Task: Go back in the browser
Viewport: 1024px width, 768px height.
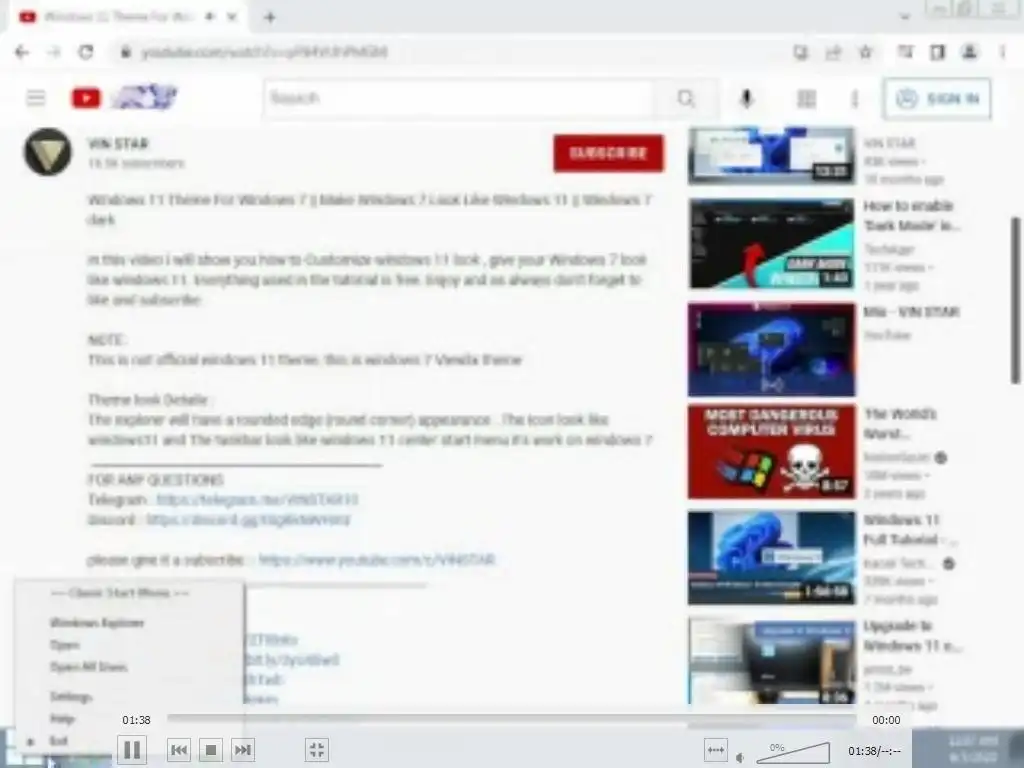Action: click(x=22, y=52)
